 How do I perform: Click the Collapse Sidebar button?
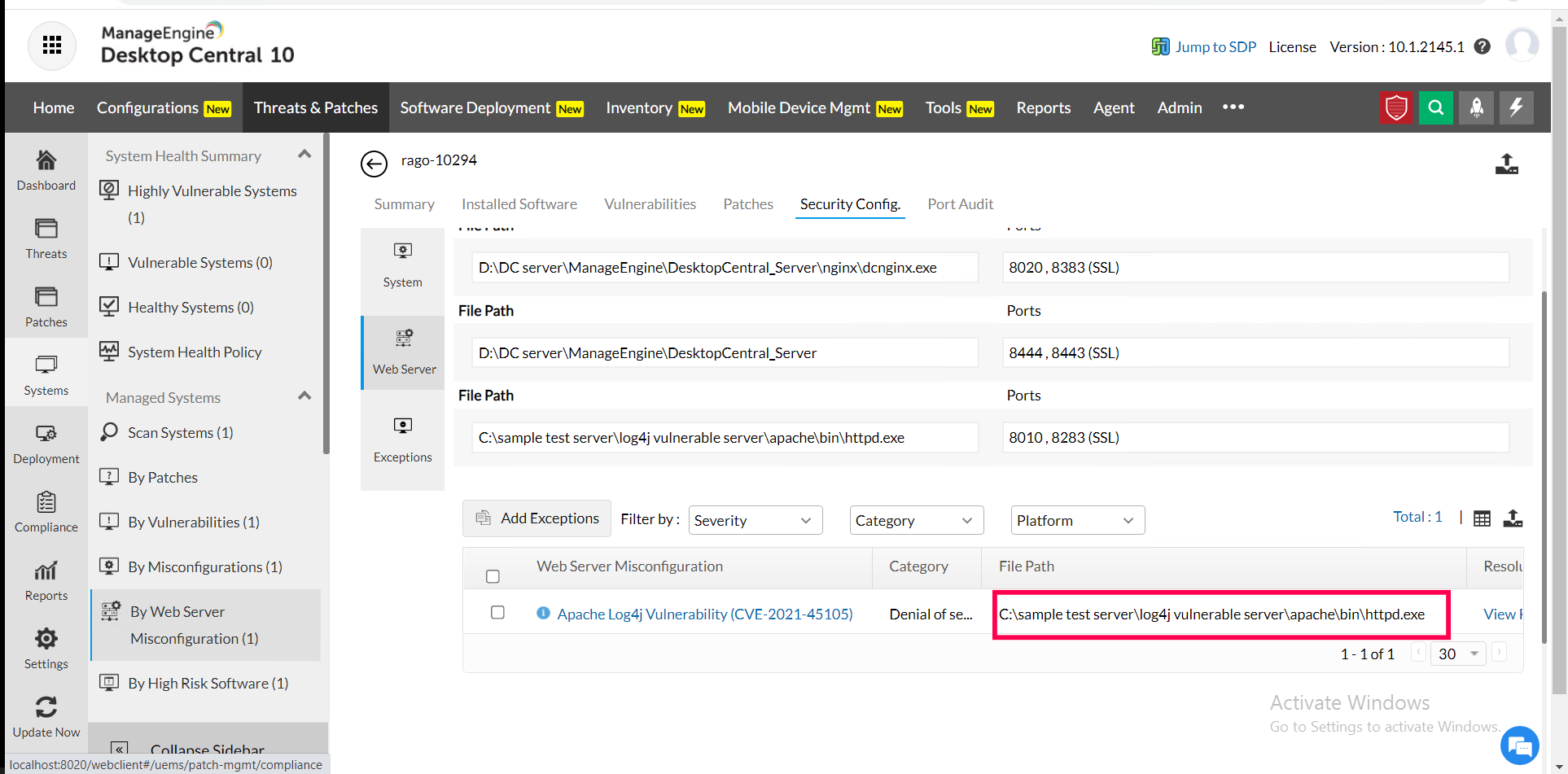coord(208,749)
